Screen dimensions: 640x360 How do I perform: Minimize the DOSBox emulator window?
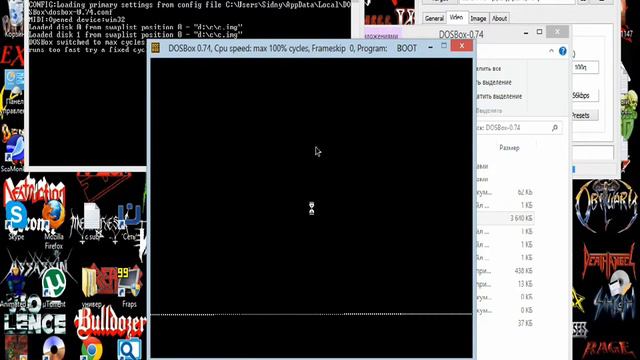pyautogui.click(x=430, y=47)
